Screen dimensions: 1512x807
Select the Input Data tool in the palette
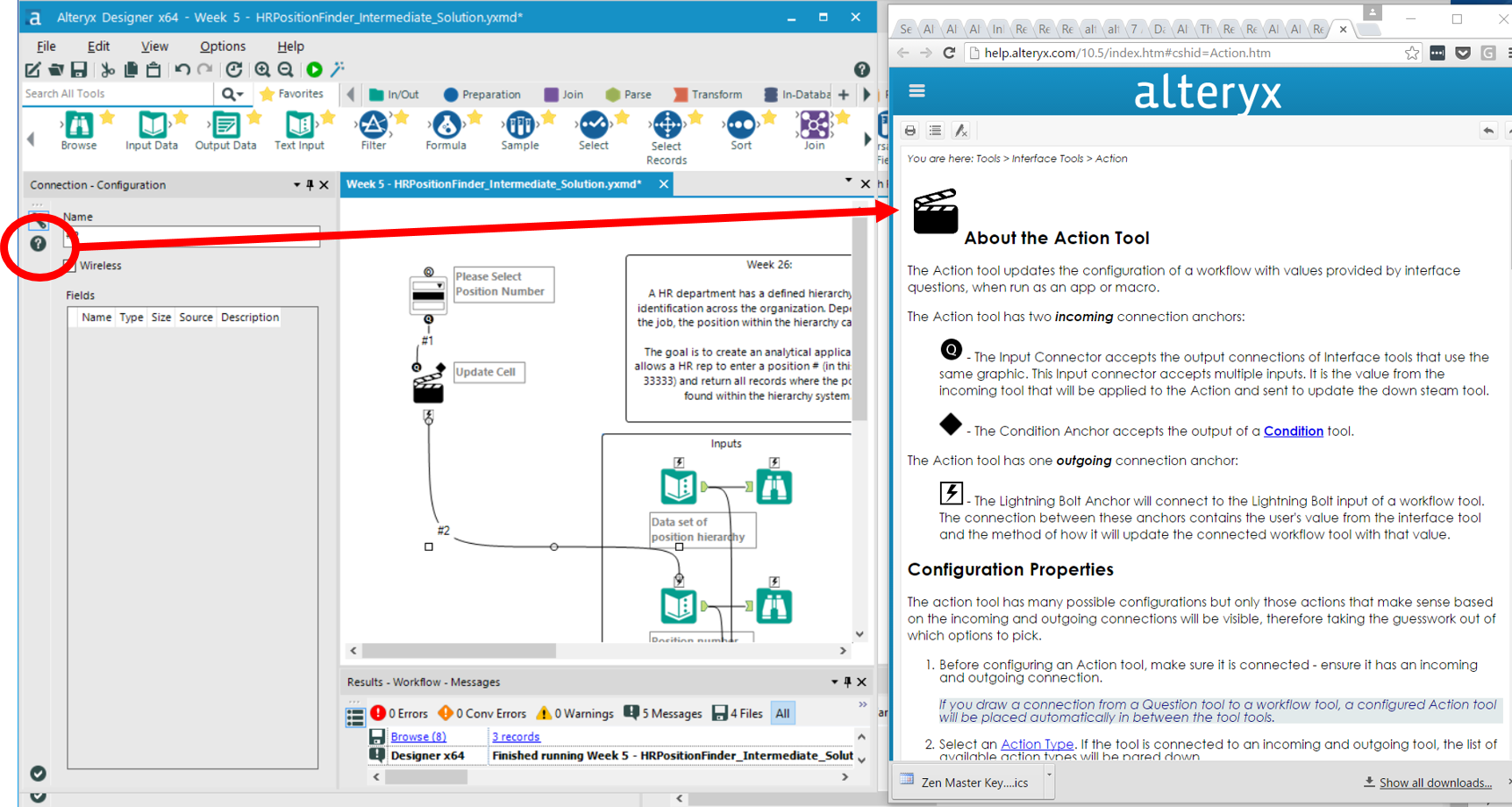(x=152, y=132)
